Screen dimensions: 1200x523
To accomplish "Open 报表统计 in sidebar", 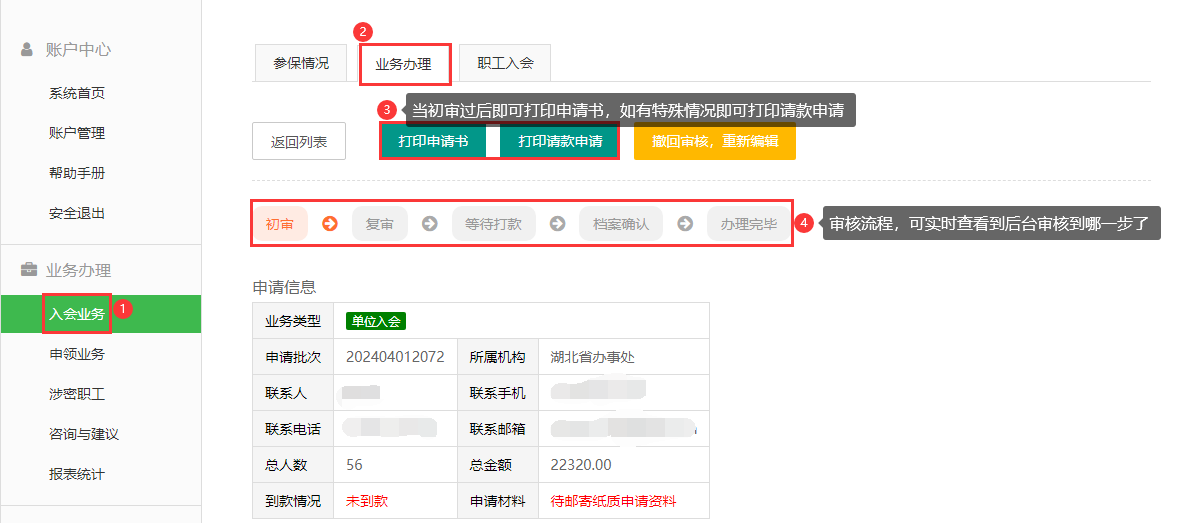I will pyautogui.click(x=77, y=474).
